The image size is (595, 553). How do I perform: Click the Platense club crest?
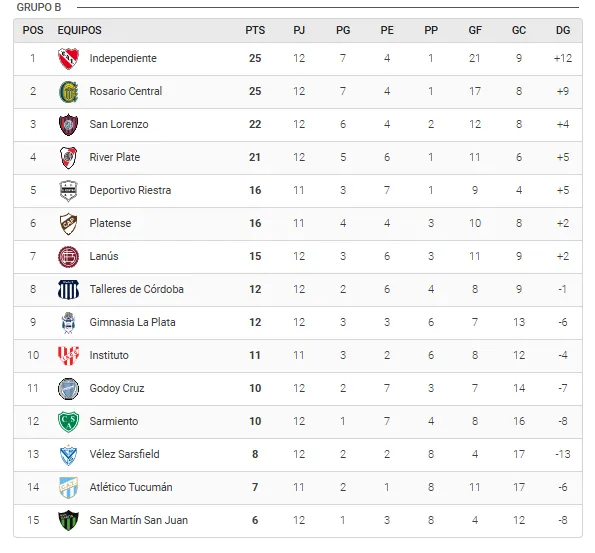point(68,224)
